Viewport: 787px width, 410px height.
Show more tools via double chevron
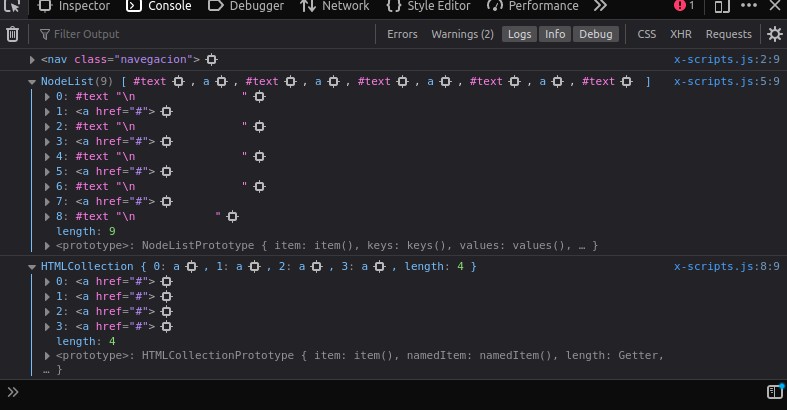coord(600,6)
